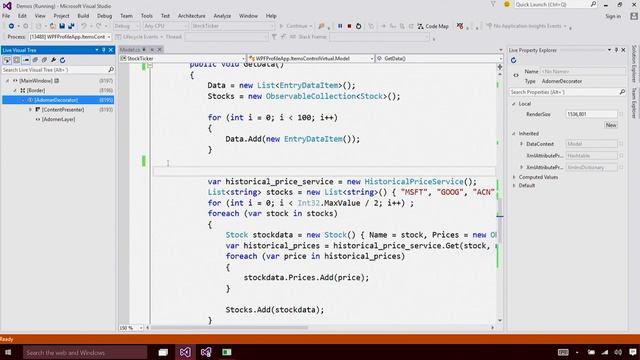The height and width of the screenshot is (360, 640).
Task: Click search magnifier in Live Visual Tree
Action: [111, 70]
